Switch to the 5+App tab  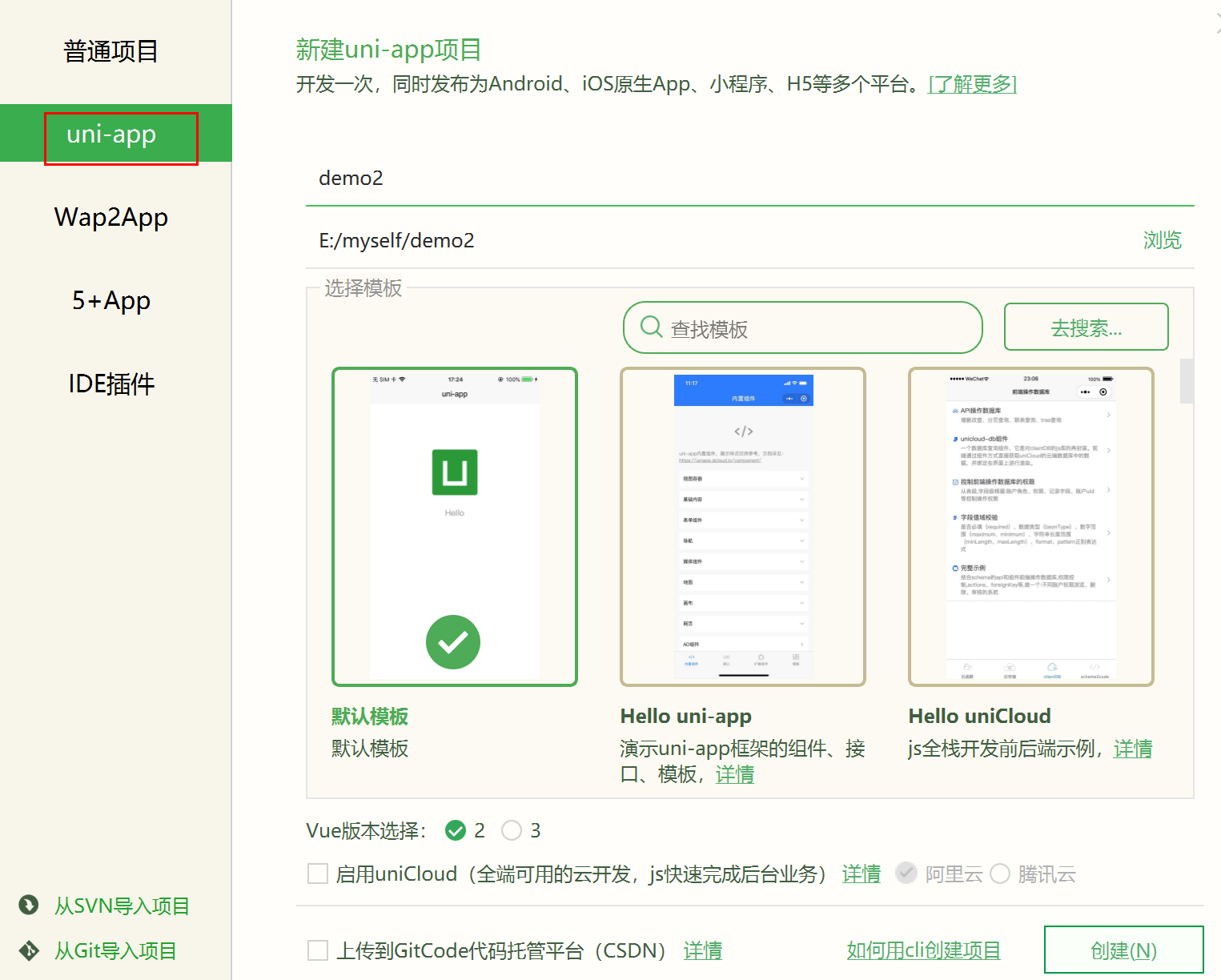pos(111,300)
